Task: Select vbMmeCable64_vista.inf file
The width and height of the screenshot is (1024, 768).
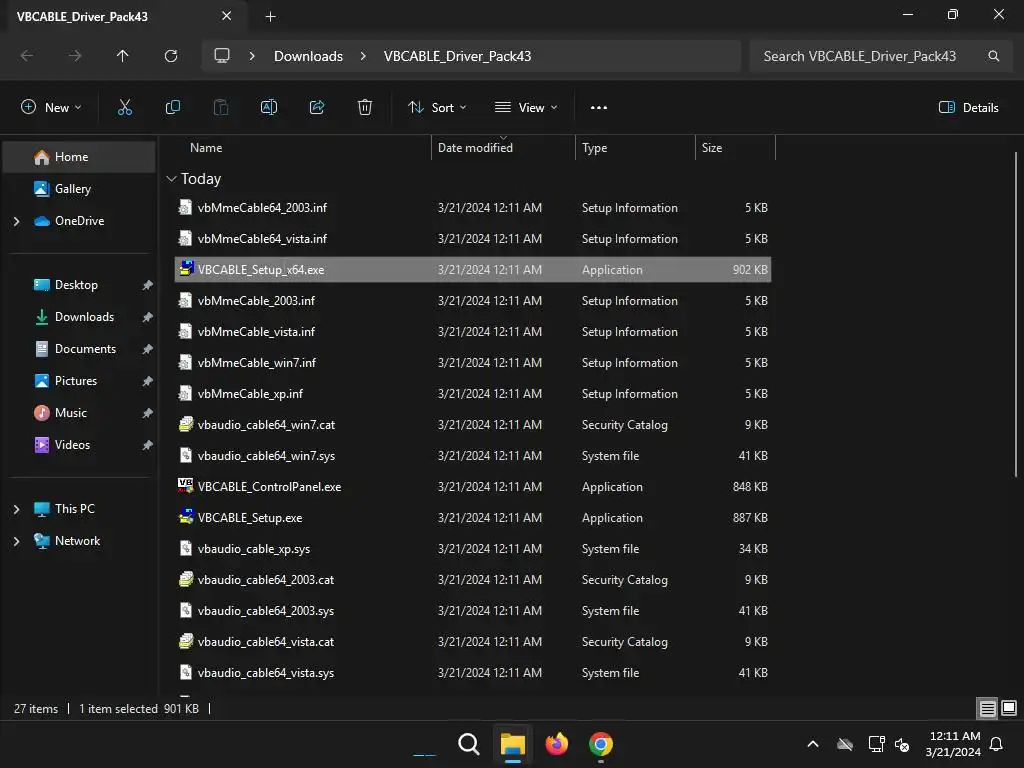Action: [473, 239]
